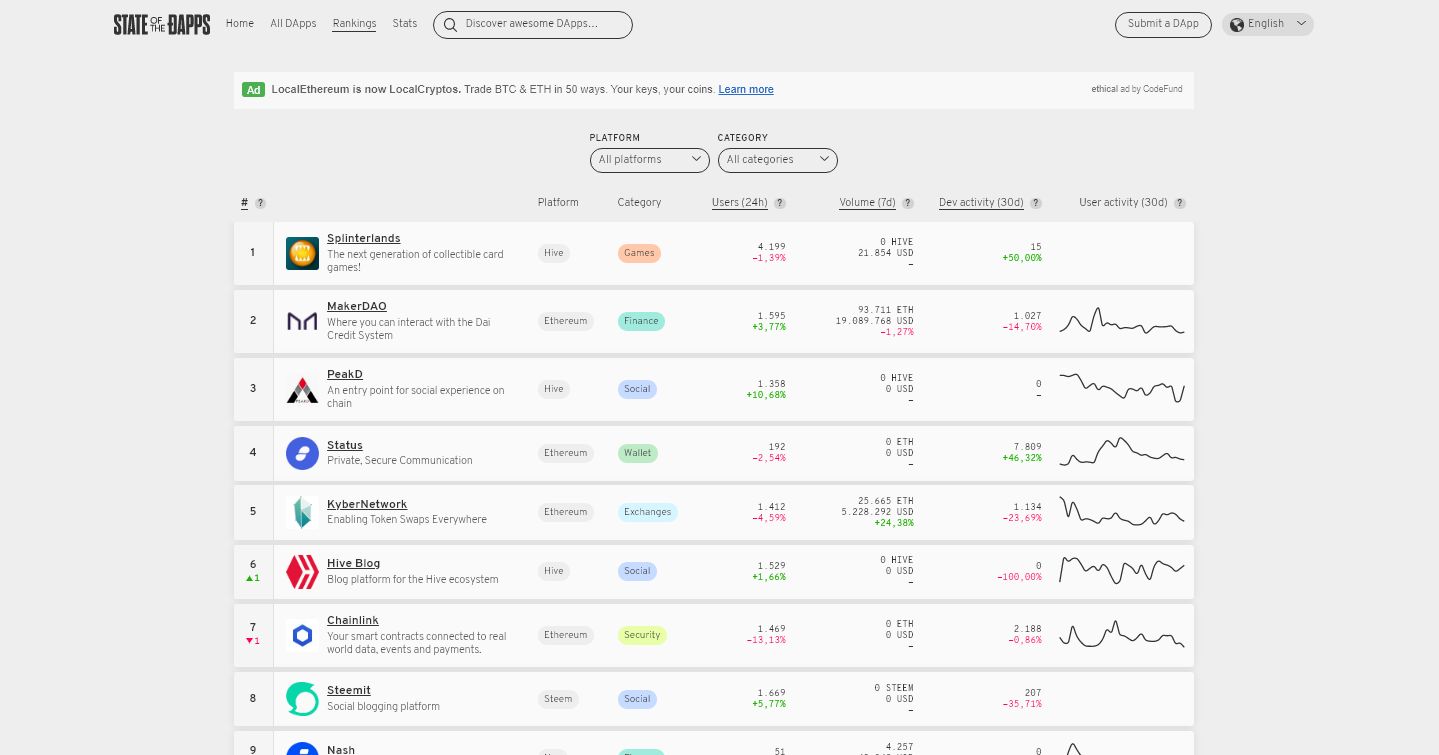
Task: Open the KyberNetwork logo icon
Action: tap(302, 512)
